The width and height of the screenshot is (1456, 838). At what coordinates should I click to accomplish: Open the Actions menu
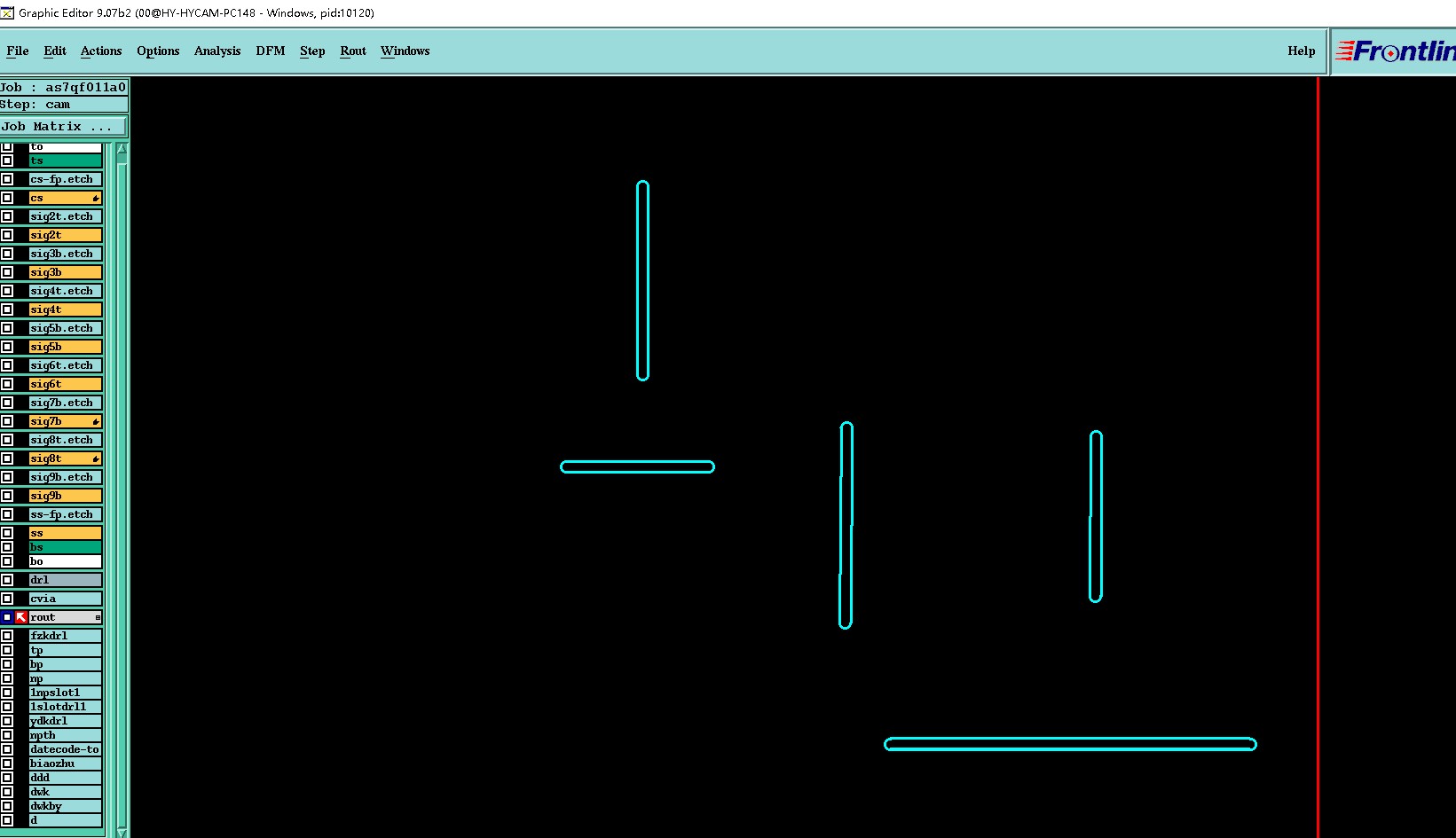click(x=101, y=51)
